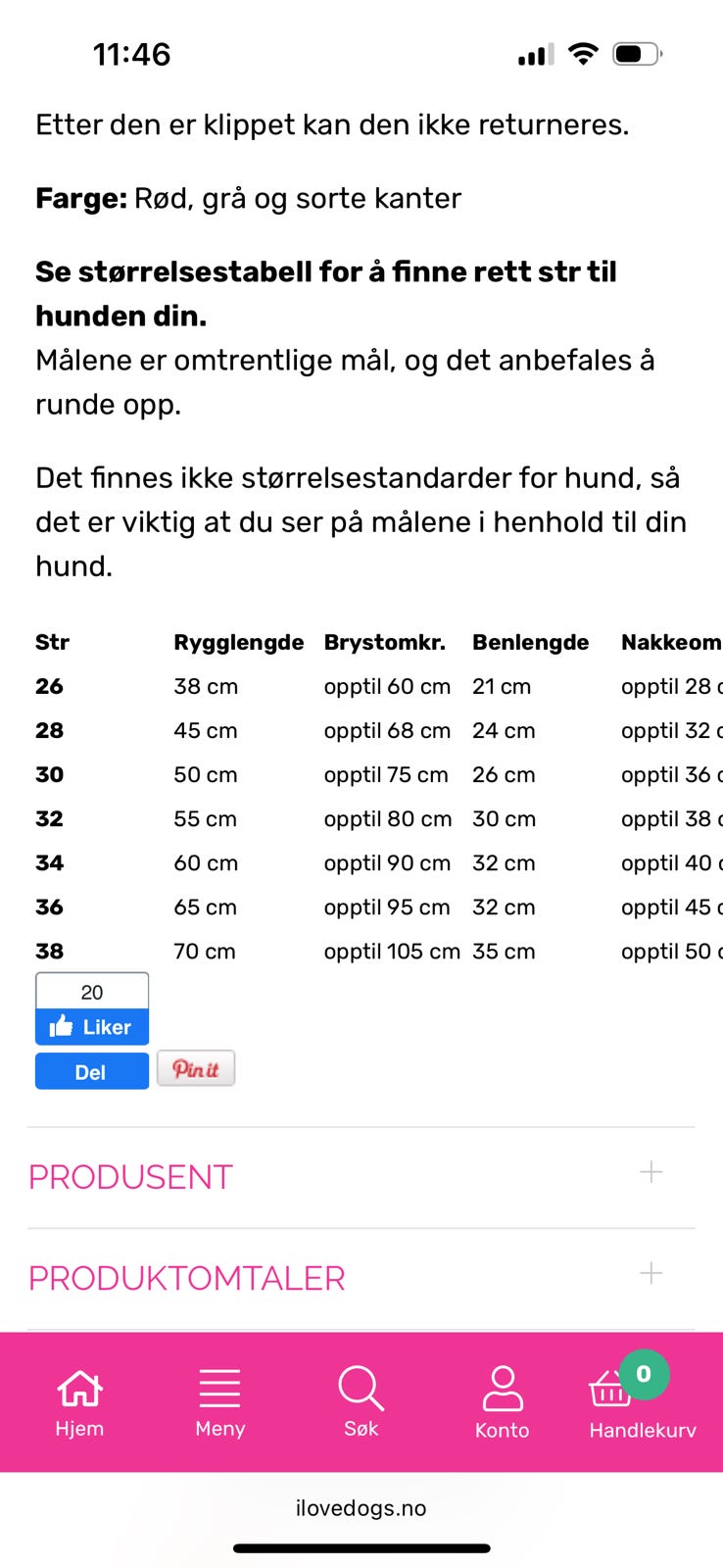Open the Meny hamburger icon
The height and width of the screenshot is (1568, 723).
(x=219, y=1388)
